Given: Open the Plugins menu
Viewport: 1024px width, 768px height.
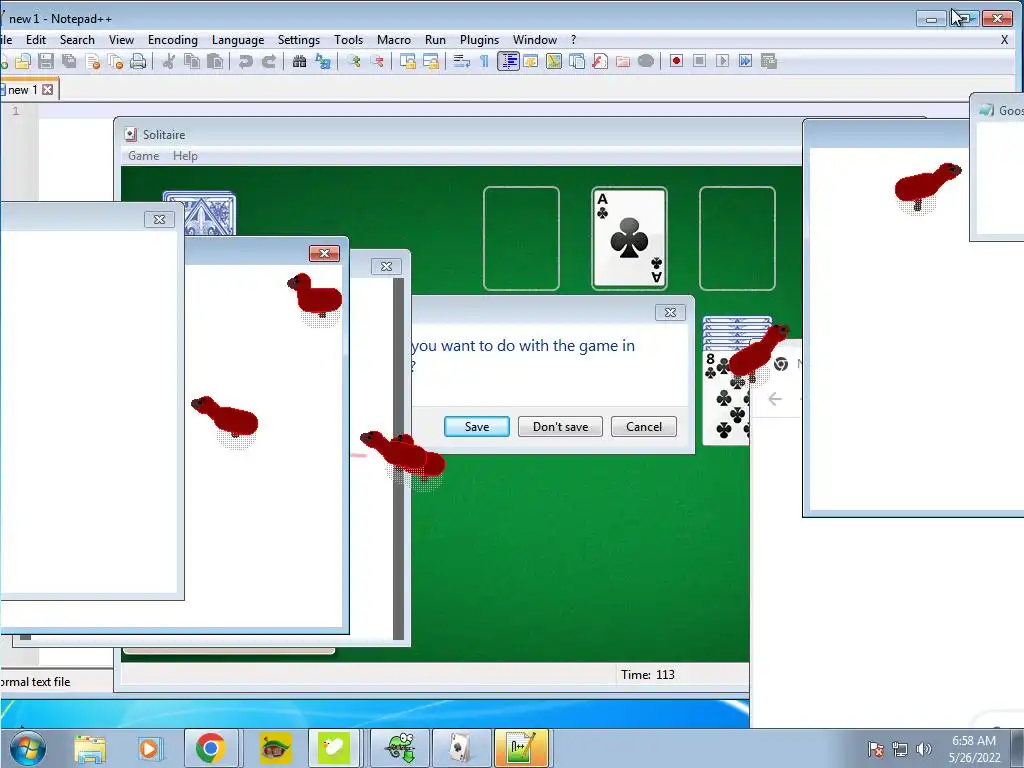Looking at the screenshot, I should pyautogui.click(x=479, y=40).
